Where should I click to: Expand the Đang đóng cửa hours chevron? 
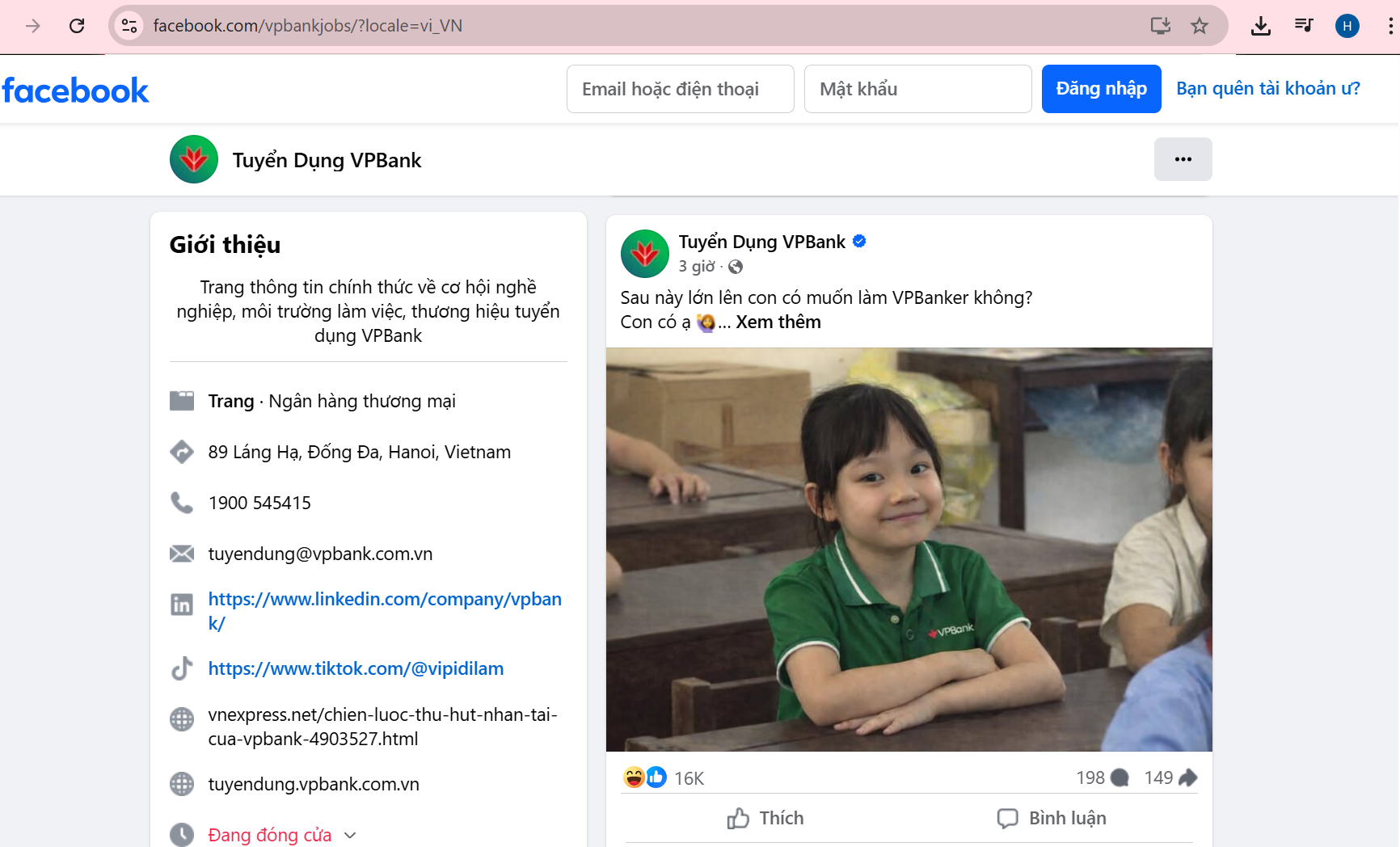pos(350,835)
